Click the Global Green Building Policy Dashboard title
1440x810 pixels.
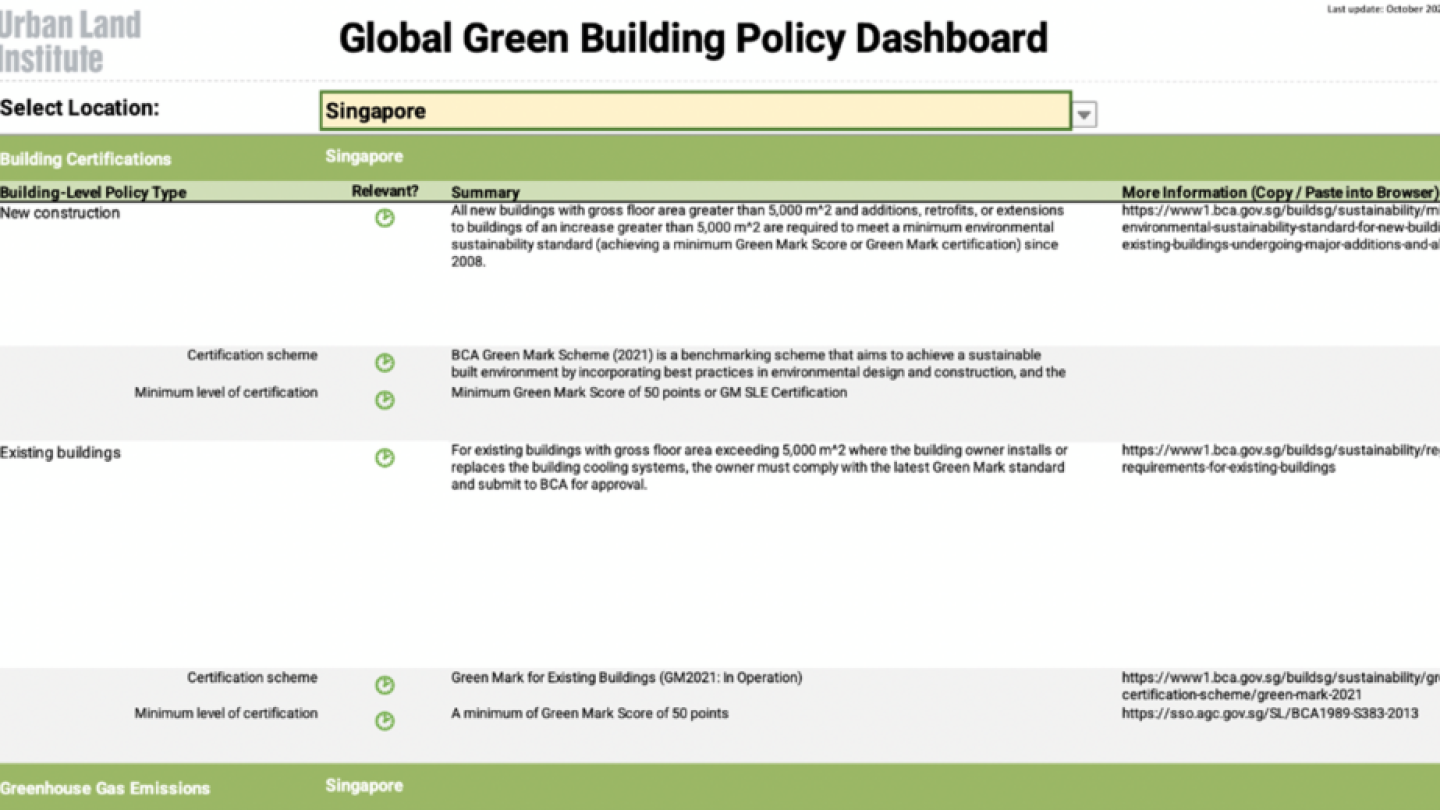click(693, 39)
